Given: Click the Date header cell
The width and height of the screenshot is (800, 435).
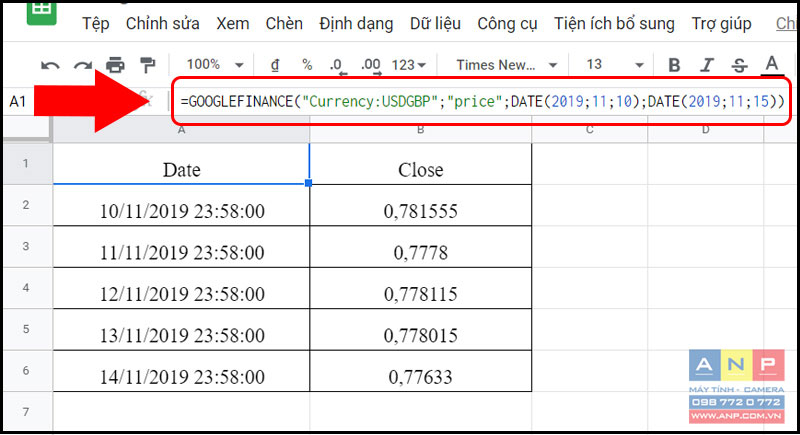Looking at the screenshot, I should tap(181, 164).
